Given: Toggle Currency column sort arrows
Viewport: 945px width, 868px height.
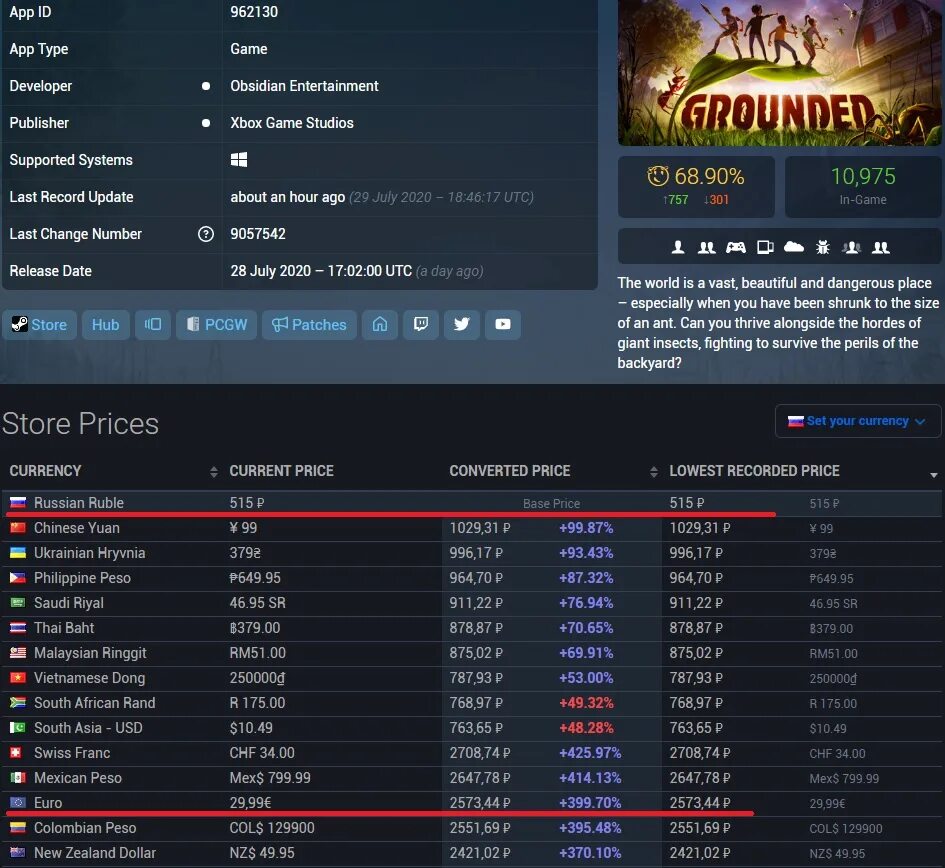Looking at the screenshot, I should (213, 470).
